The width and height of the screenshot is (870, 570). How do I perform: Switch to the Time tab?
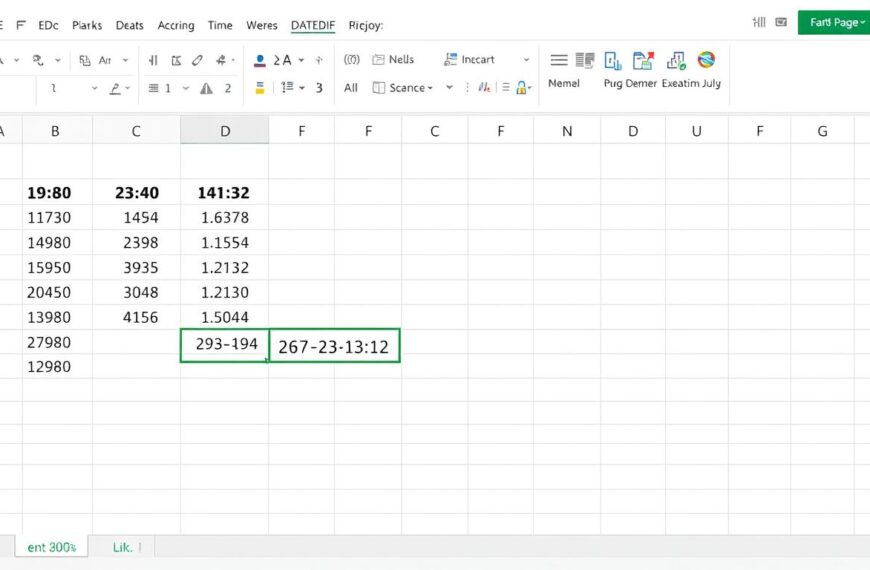point(220,26)
